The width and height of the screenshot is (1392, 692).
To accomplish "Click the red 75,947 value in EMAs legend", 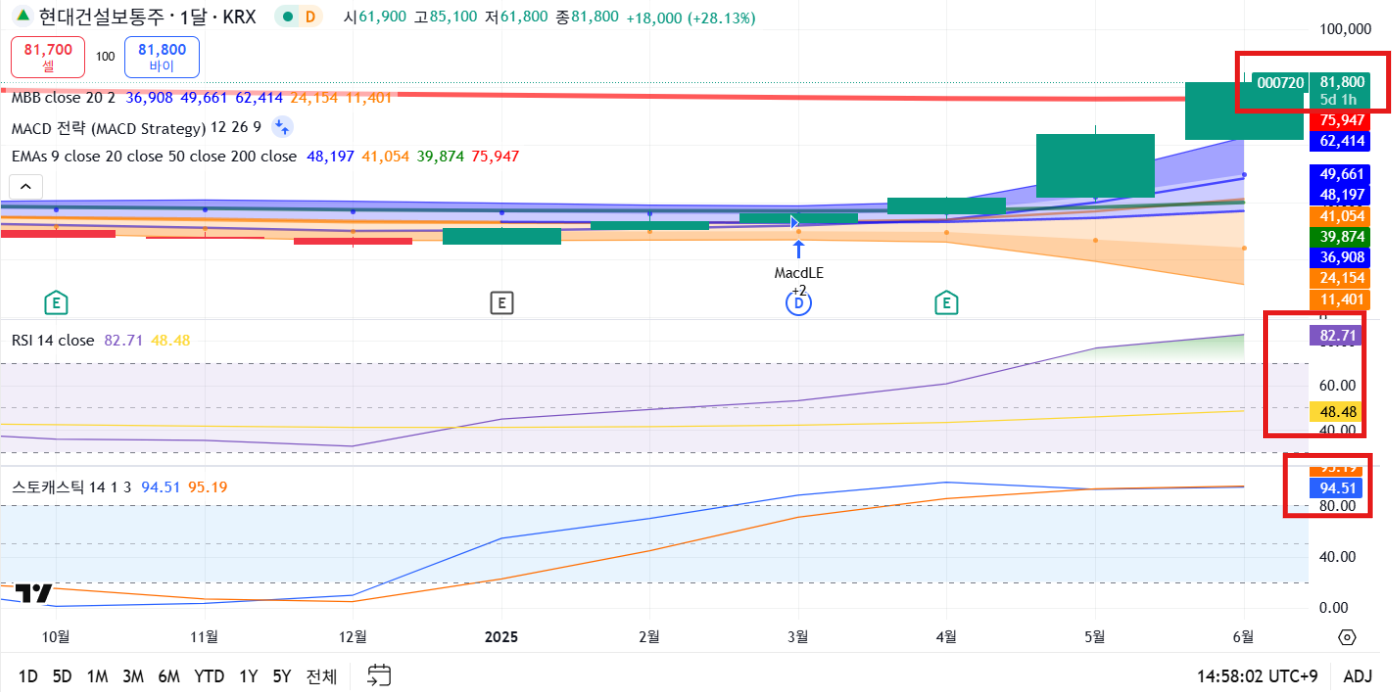I will [x=495, y=156].
